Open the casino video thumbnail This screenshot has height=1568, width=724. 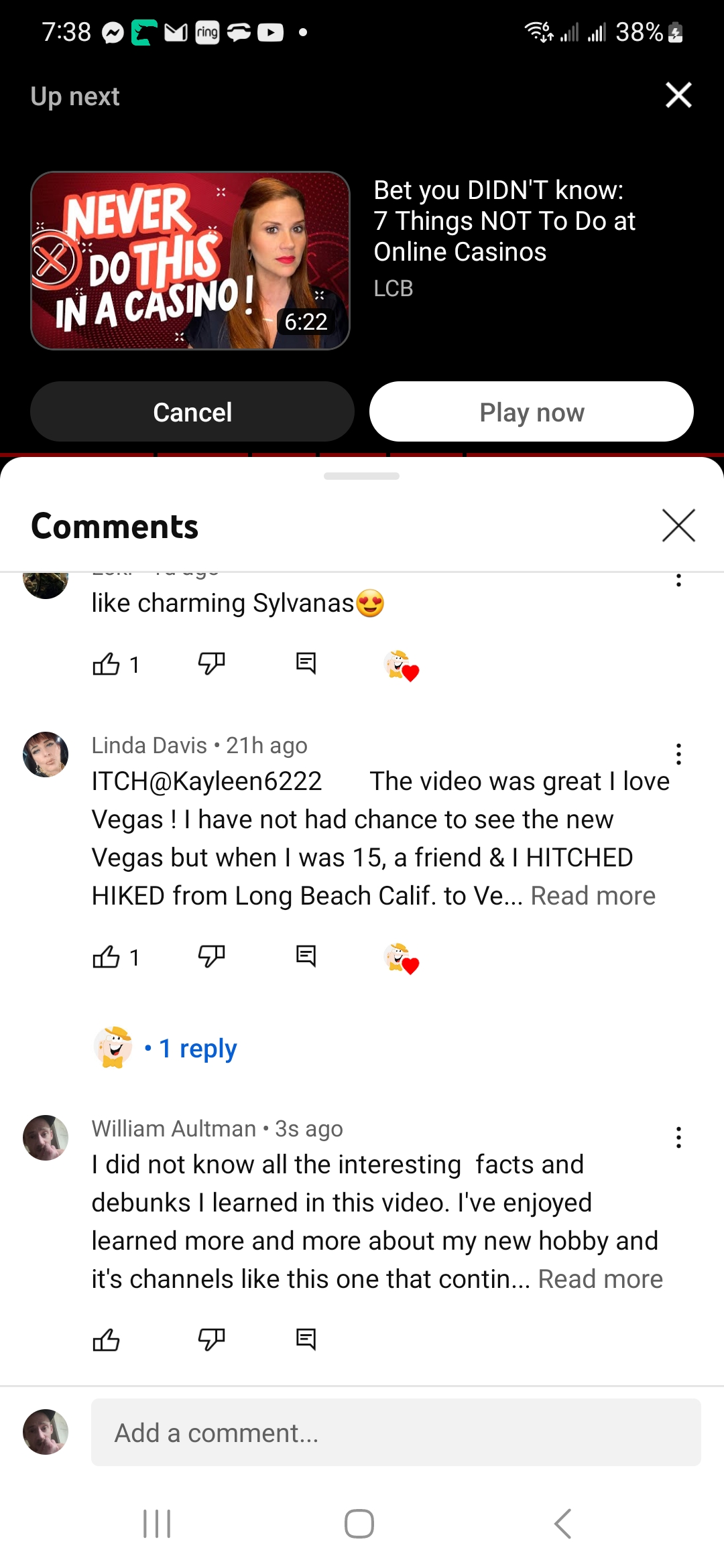coord(190,260)
